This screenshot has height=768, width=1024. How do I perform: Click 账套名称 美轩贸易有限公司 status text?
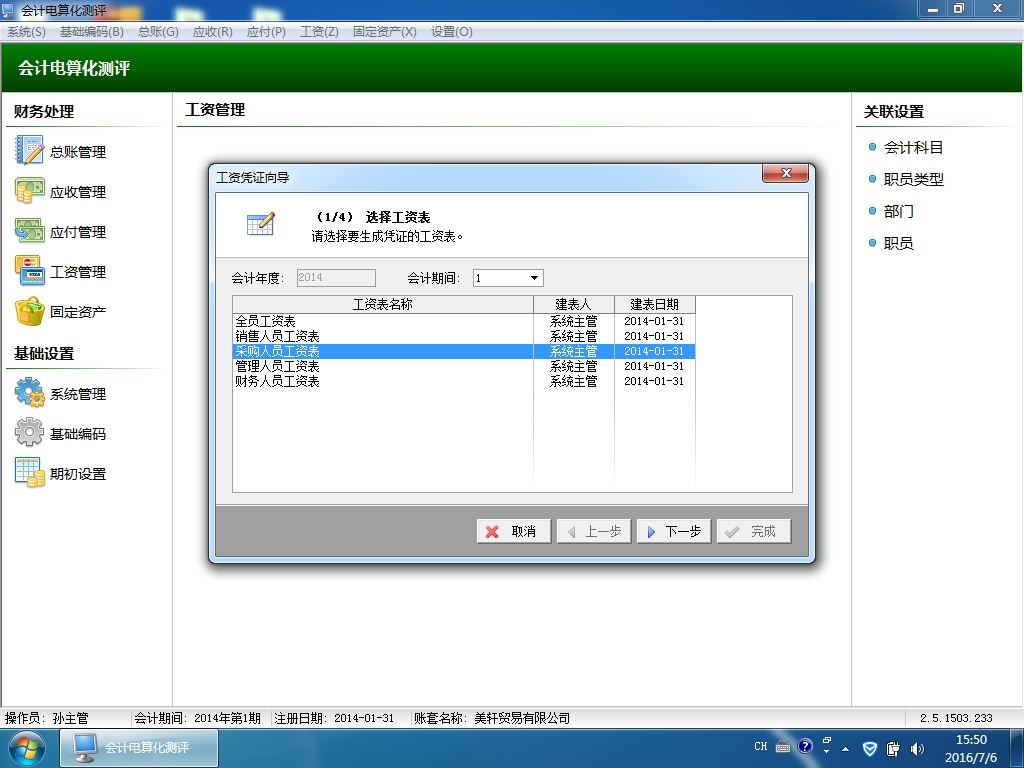tap(492, 718)
